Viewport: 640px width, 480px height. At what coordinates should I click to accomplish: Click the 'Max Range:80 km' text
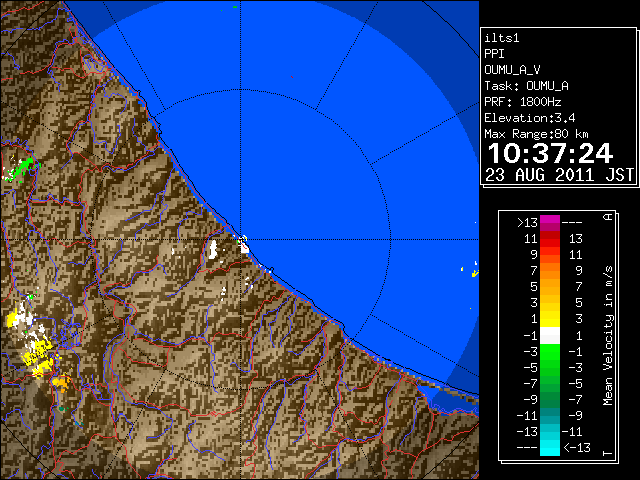(x=536, y=134)
